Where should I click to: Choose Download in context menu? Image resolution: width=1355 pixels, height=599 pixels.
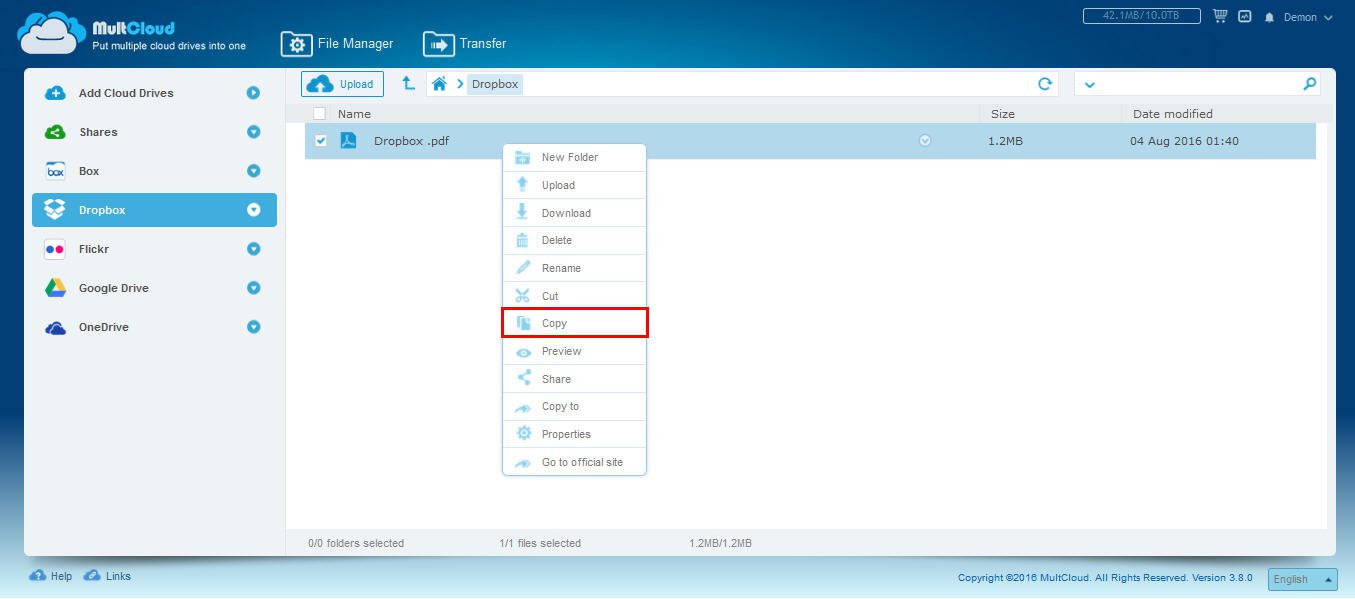[574, 213]
